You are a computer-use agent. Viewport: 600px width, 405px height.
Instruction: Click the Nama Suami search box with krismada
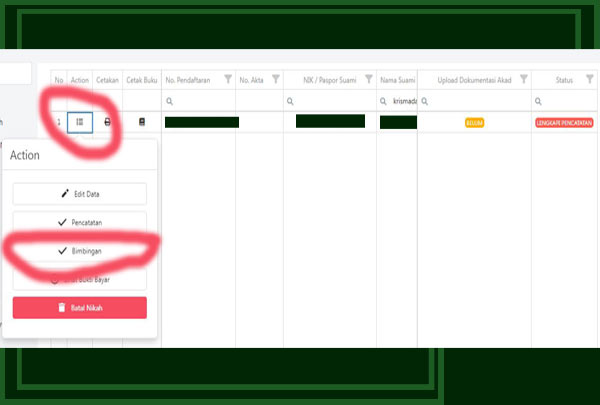point(399,101)
